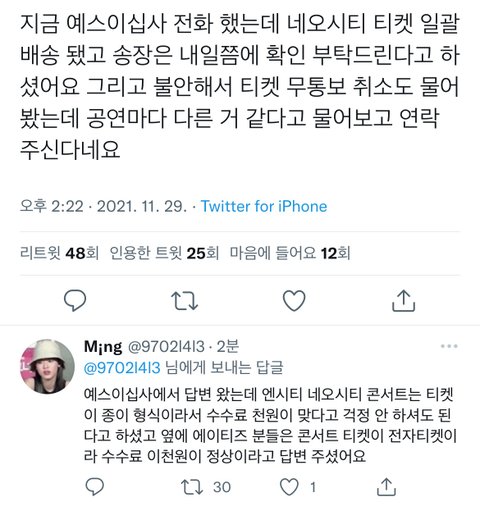480x511 pixels.
Task: Share Ming's reply tweet
Action: (386, 487)
